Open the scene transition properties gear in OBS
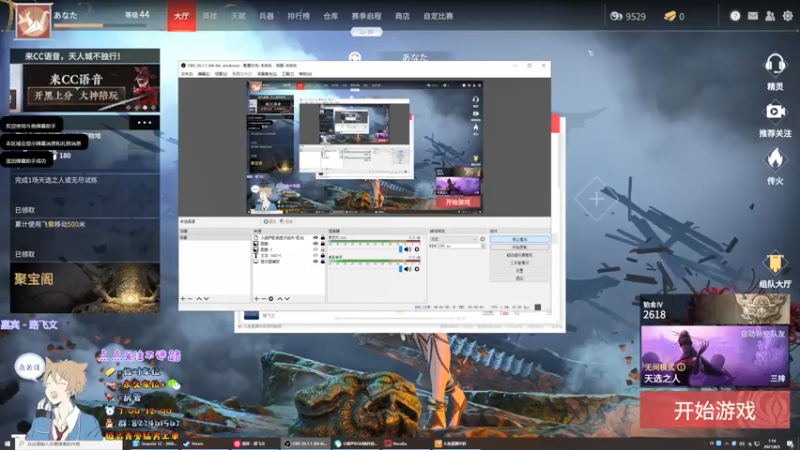 tap(483, 239)
